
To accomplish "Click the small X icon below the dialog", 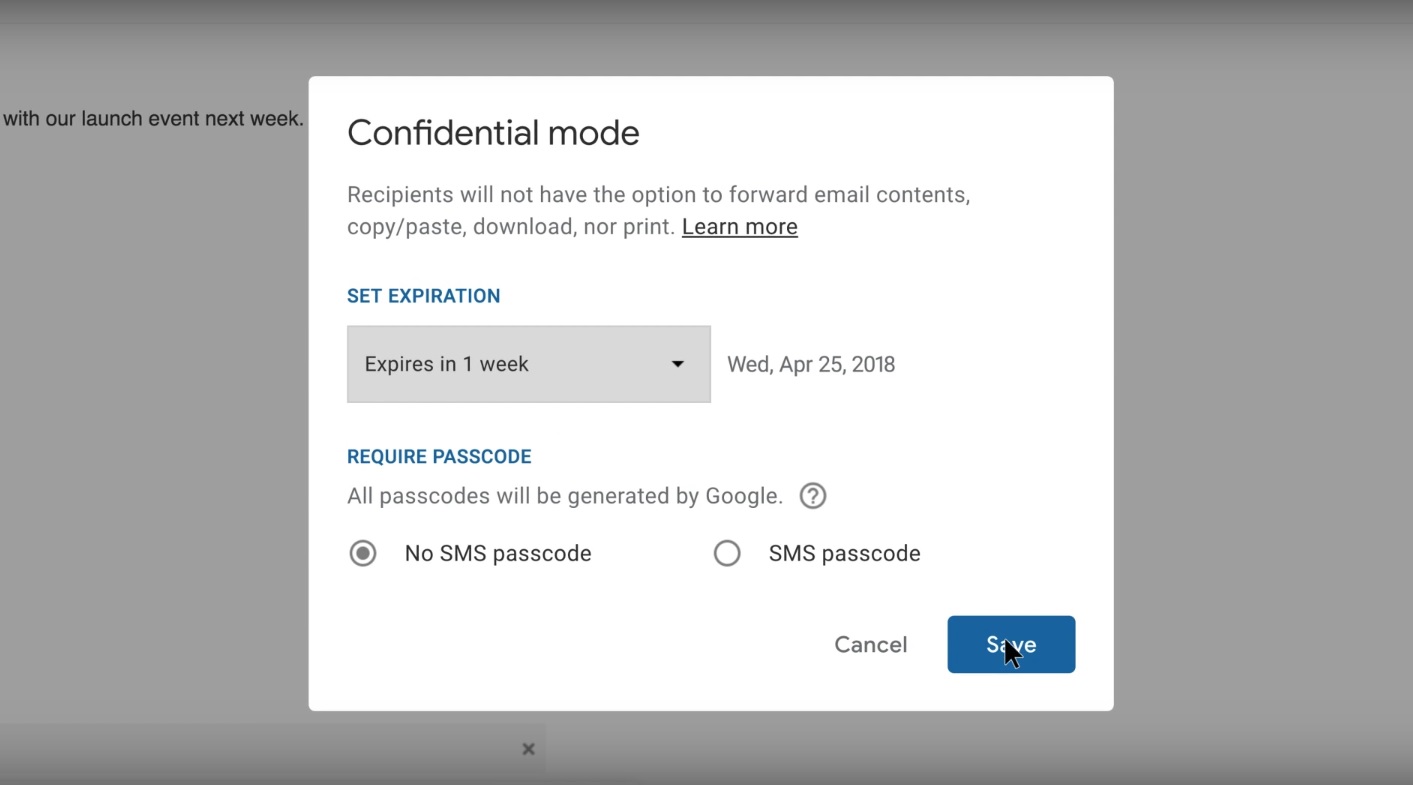I will click(x=528, y=749).
